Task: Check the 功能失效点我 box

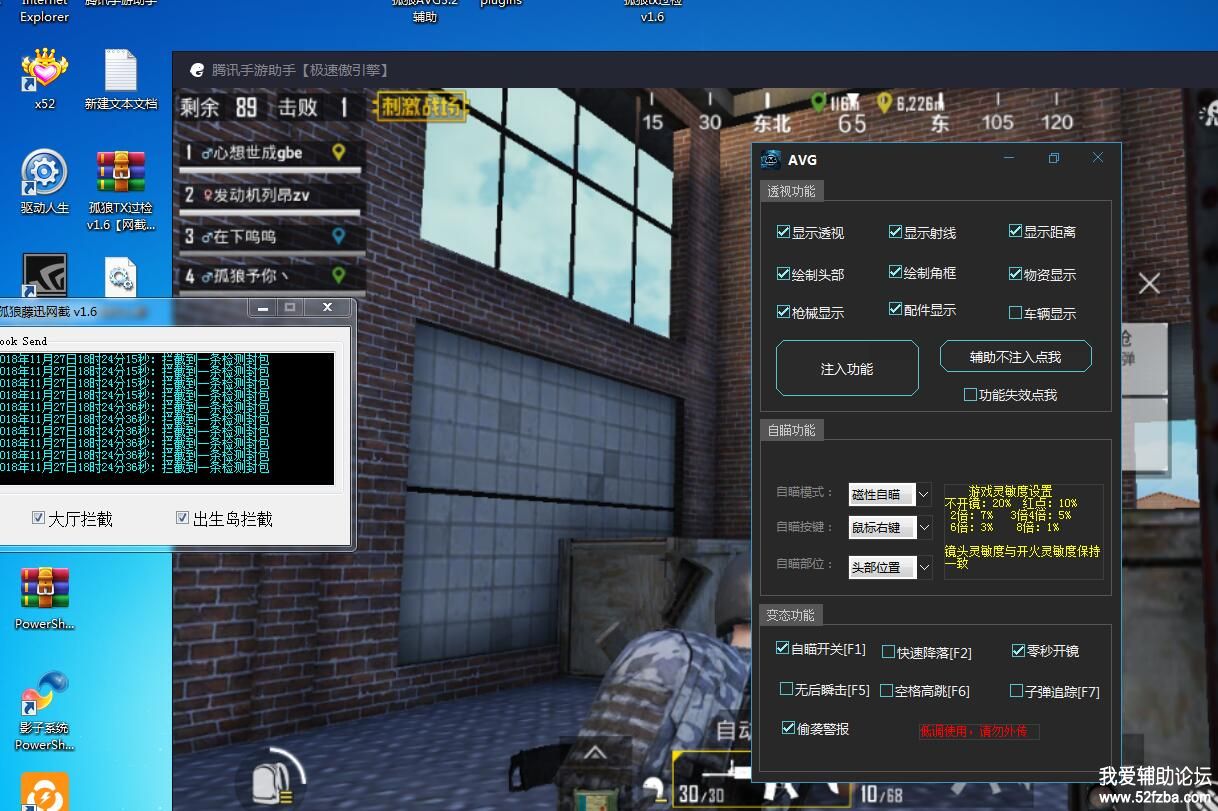Action: click(969, 394)
